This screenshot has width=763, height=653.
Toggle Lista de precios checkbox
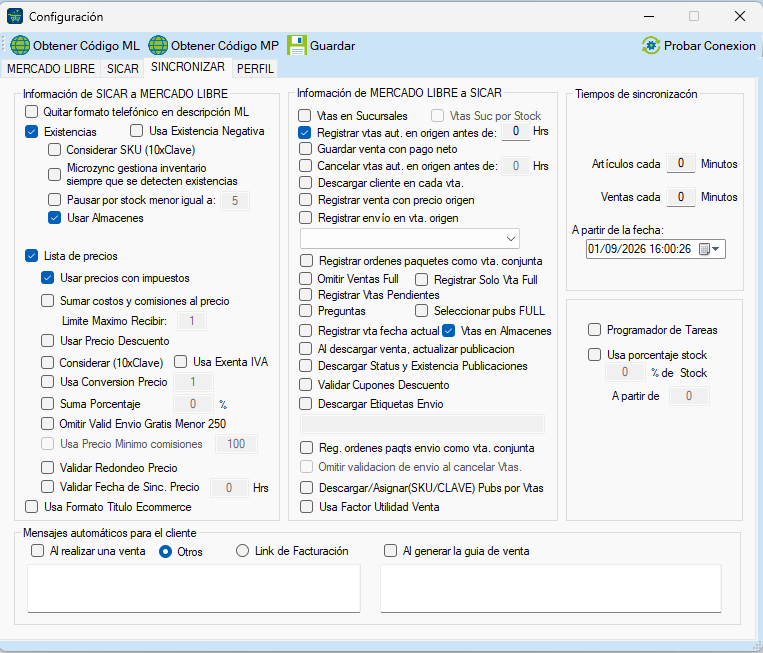pyautogui.click(x=32, y=256)
